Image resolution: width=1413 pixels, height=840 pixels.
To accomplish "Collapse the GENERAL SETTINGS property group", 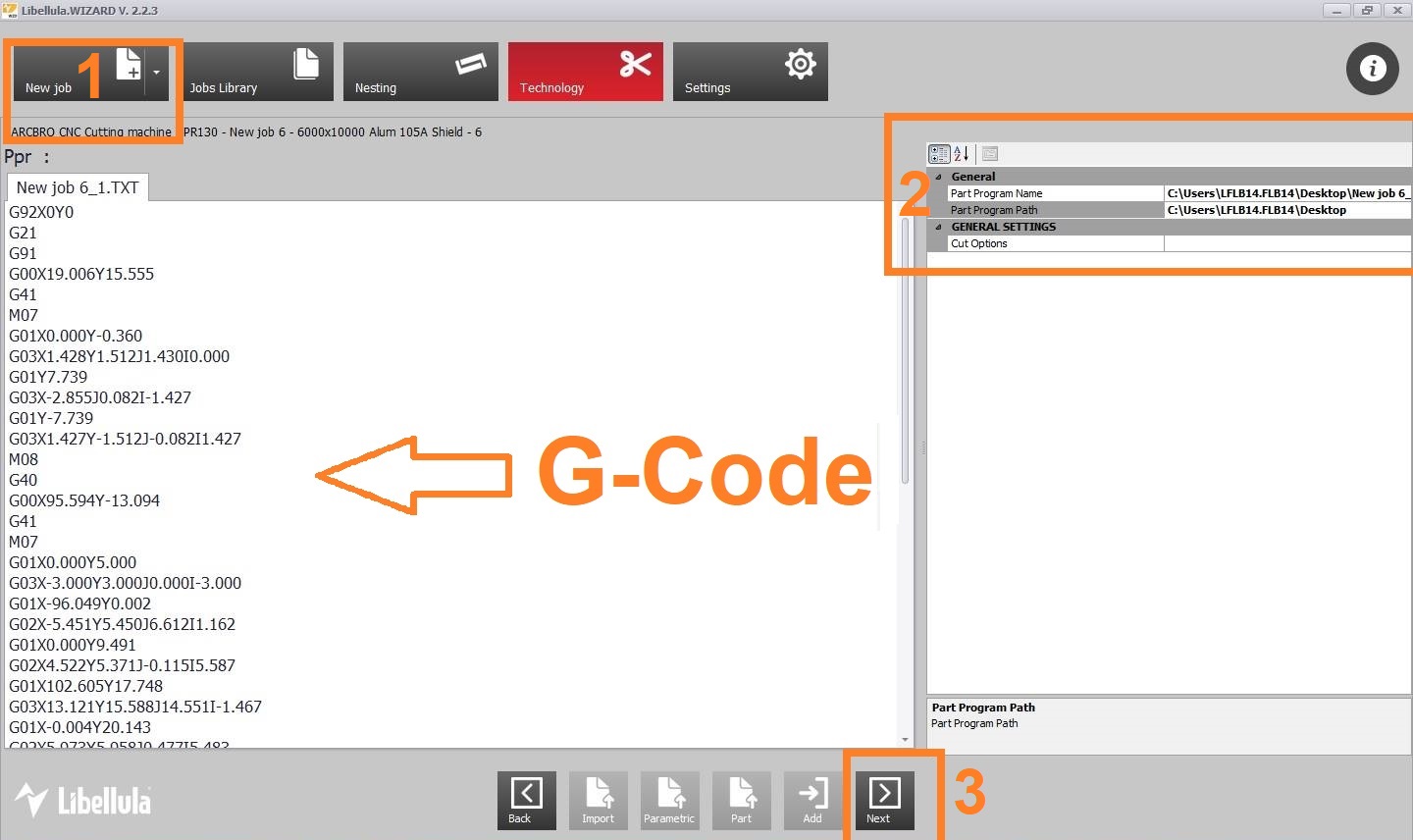I will (938, 227).
